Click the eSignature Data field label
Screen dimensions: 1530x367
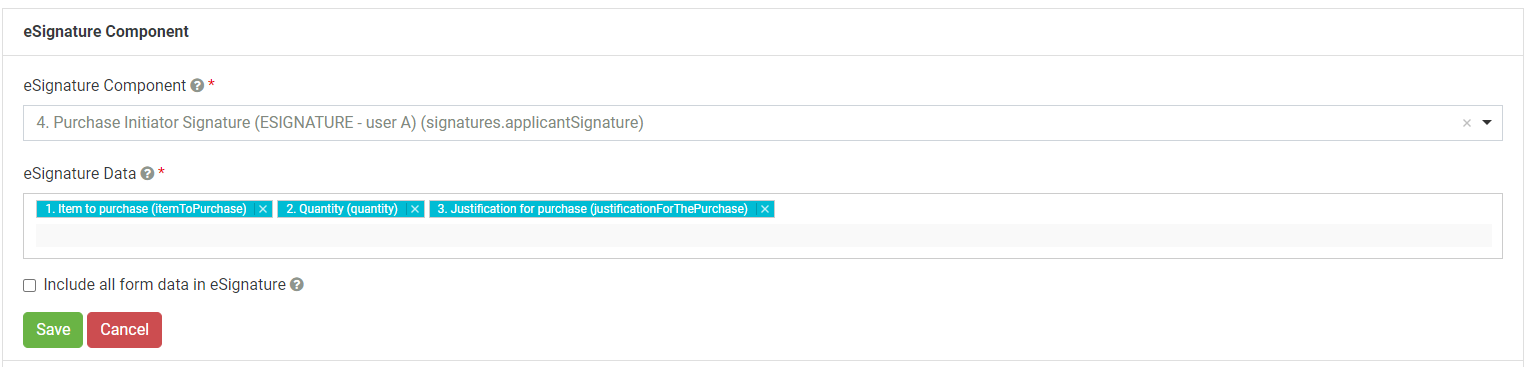(79, 173)
